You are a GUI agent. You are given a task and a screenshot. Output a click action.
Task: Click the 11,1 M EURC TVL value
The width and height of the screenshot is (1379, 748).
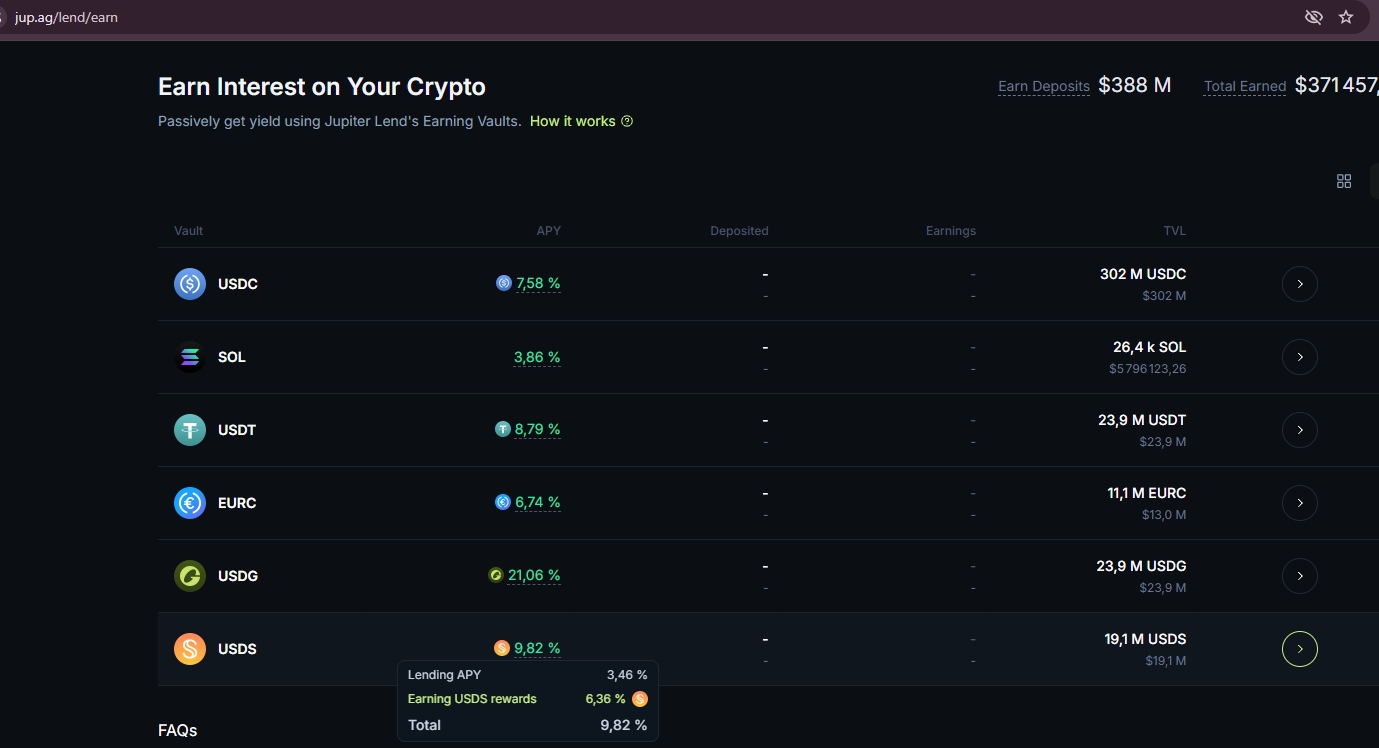[x=1146, y=493]
